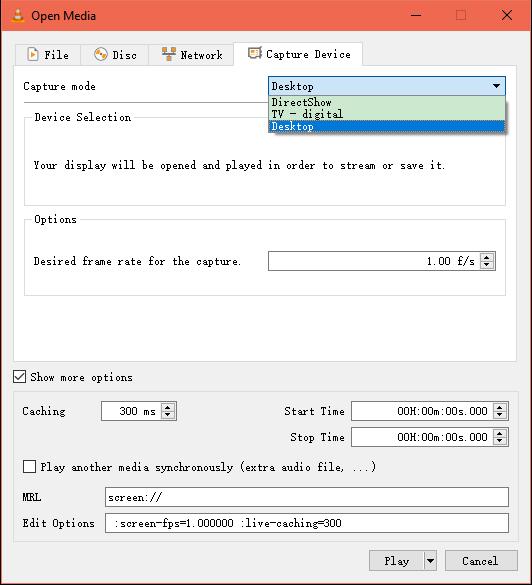The width and height of the screenshot is (532, 585).
Task: Switch to the Network tab
Action: [x=191, y=54]
